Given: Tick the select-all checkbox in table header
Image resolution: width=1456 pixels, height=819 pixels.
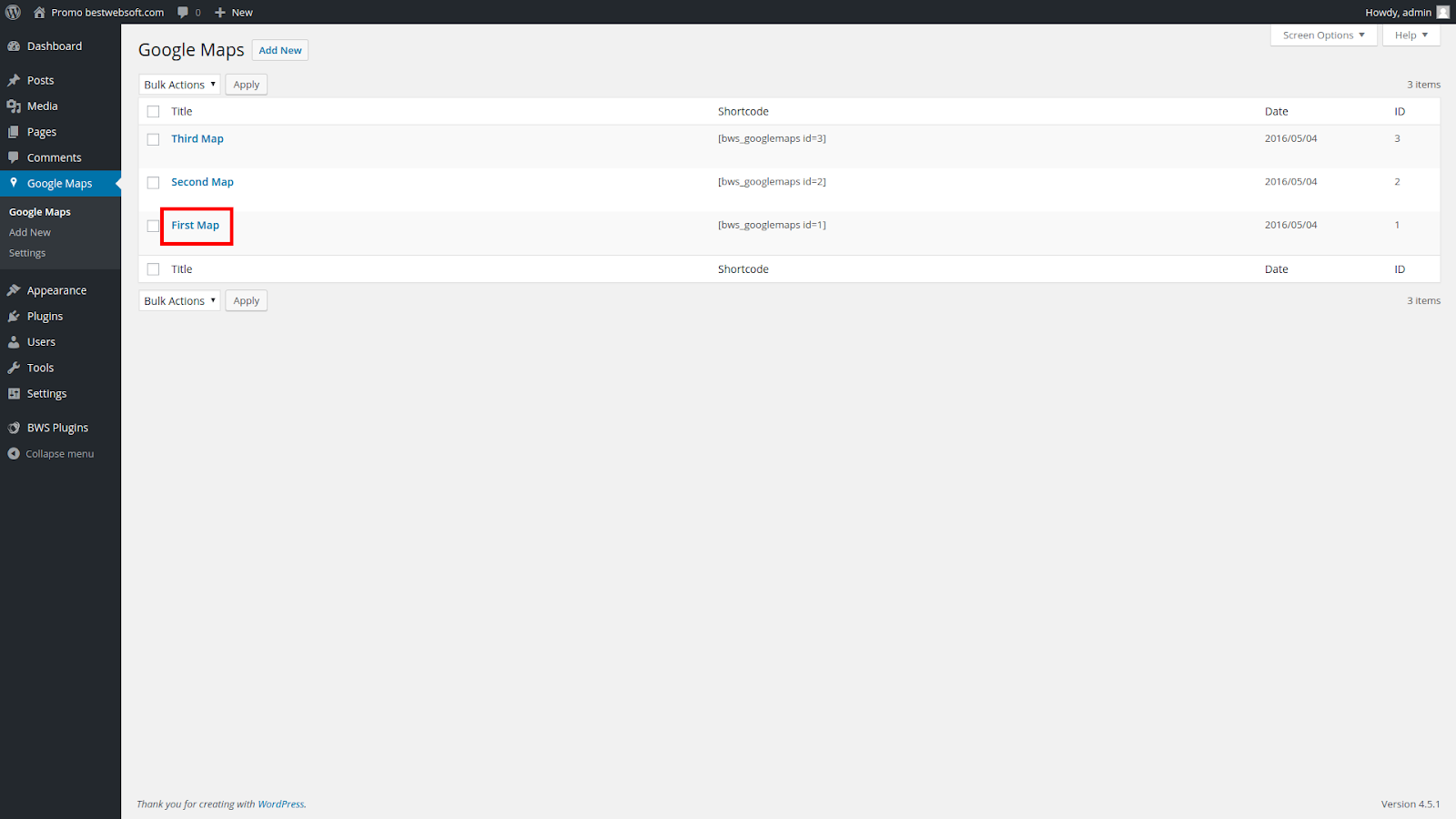Looking at the screenshot, I should pyautogui.click(x=153, y=111).
